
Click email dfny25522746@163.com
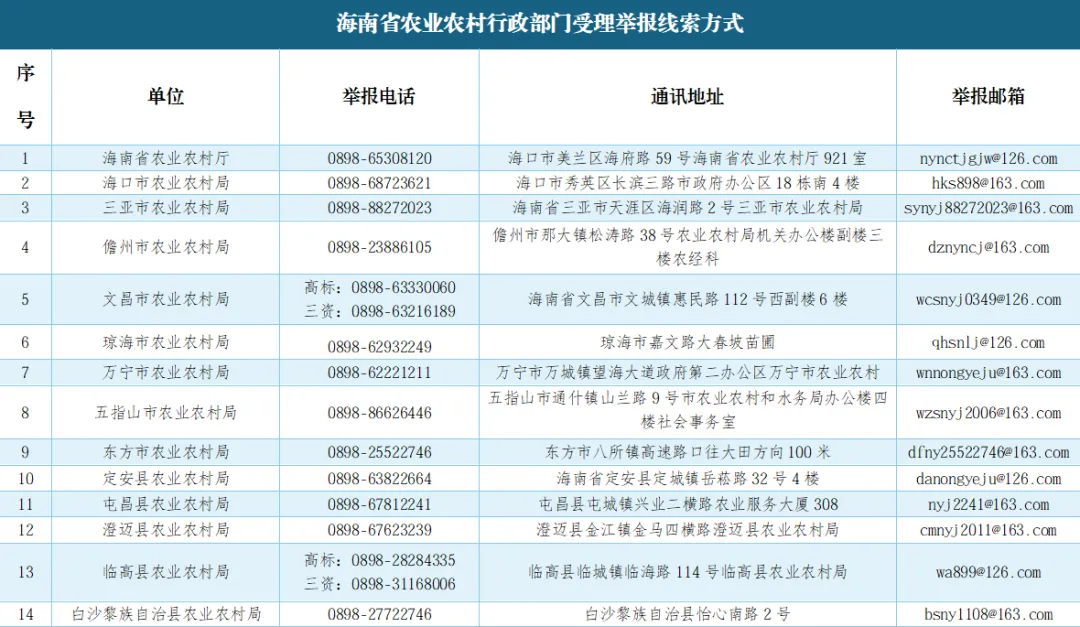[988, 453]
